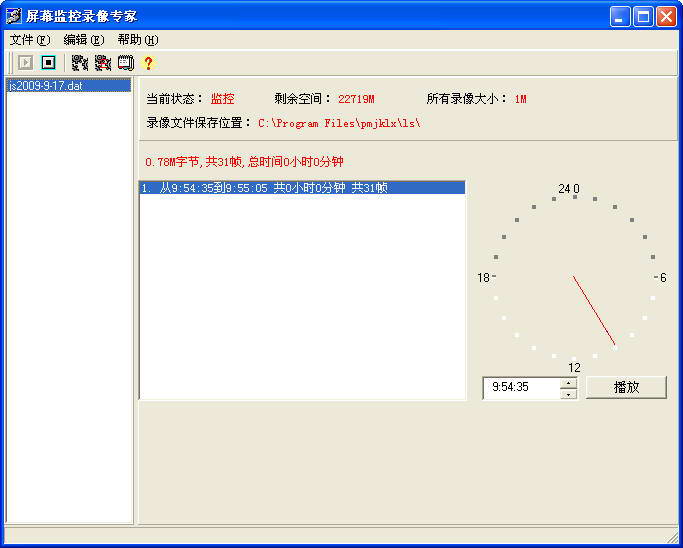Open the 文件 menu
Viewport: 683px width, 548px height.
pos(29,40)
